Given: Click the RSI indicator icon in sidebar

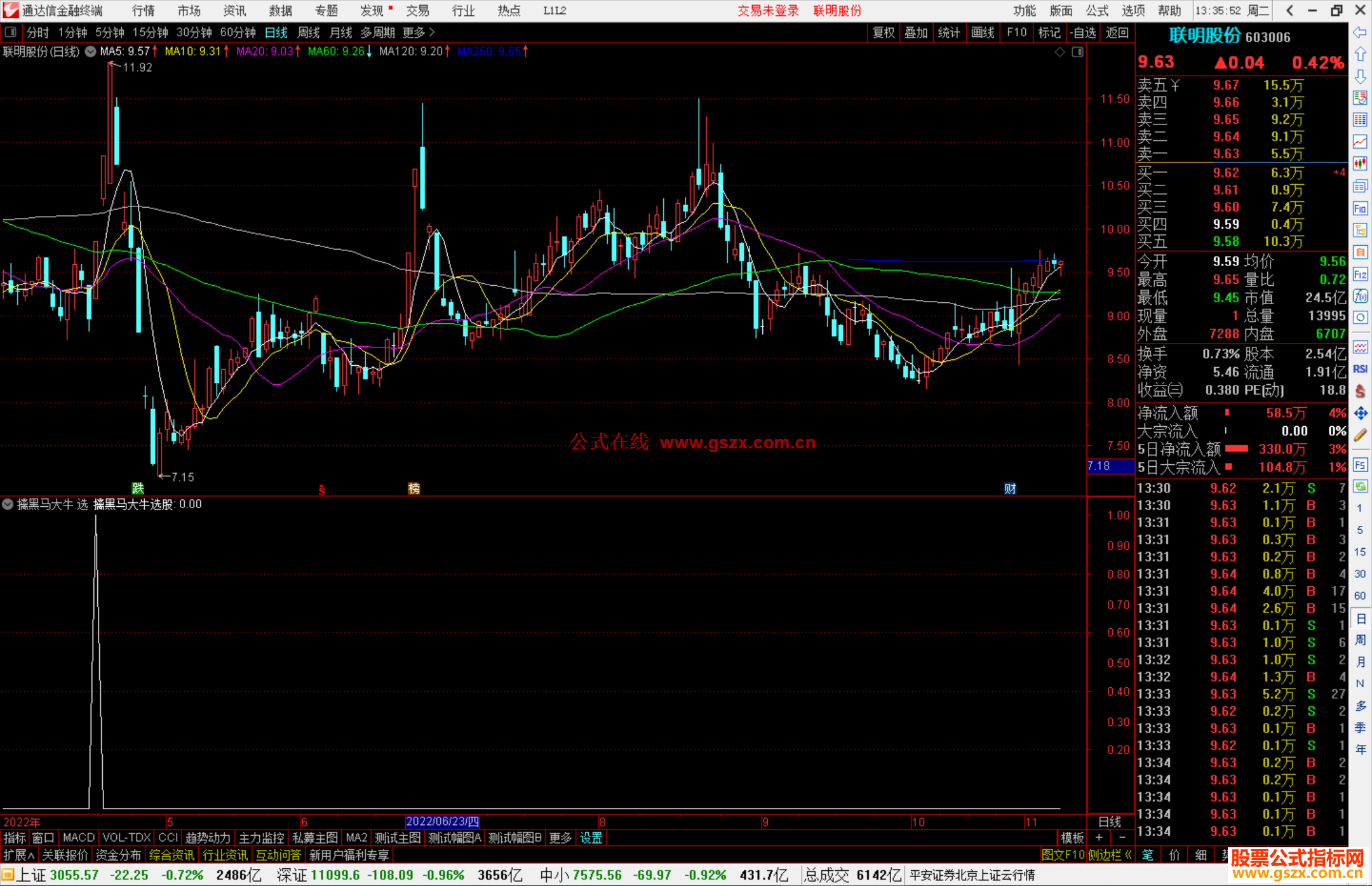Looking at the screenshot, I should coord(1359,369).
